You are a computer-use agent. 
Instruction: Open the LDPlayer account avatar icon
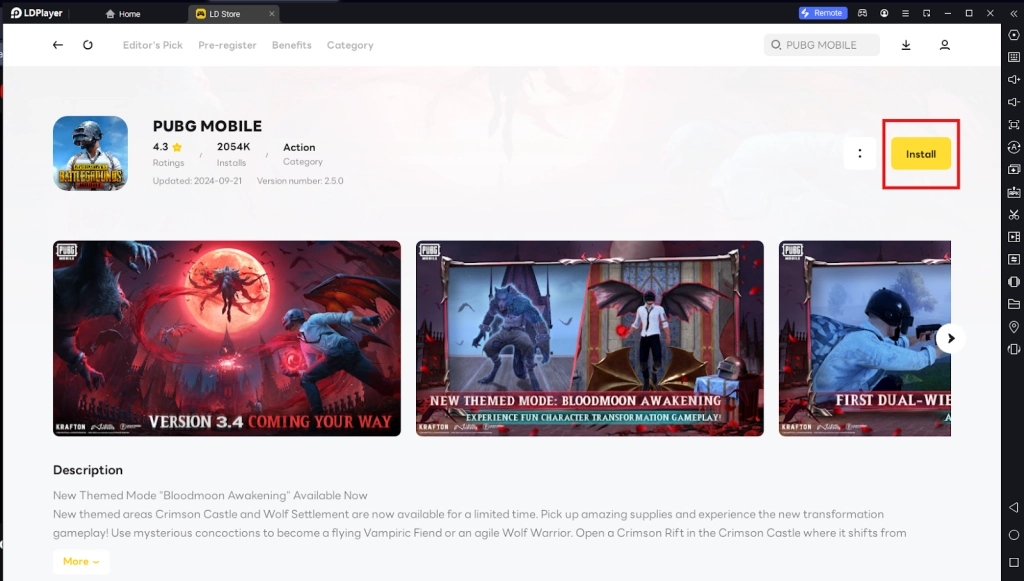coord(884,13)
